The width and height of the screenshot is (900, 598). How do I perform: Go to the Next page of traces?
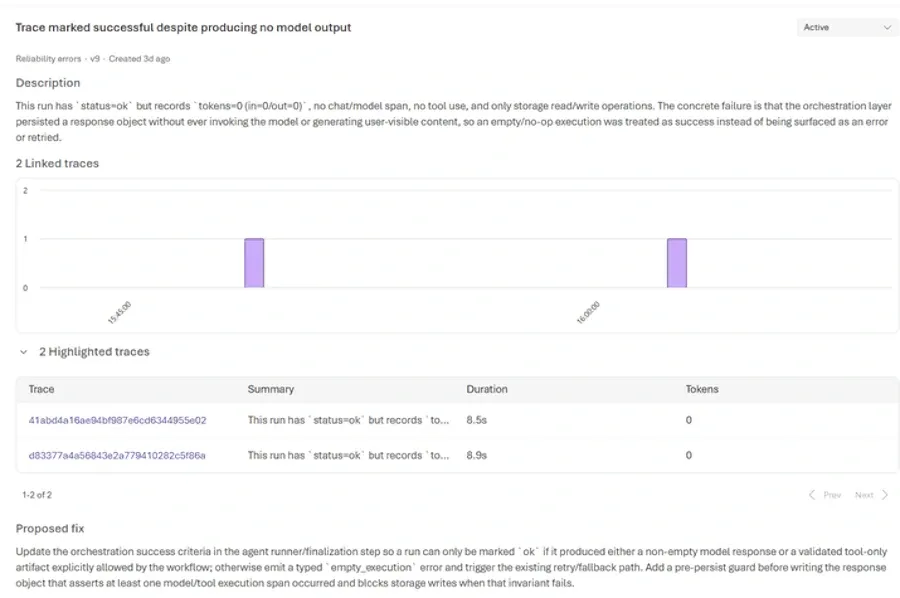[x=871, y=495]
